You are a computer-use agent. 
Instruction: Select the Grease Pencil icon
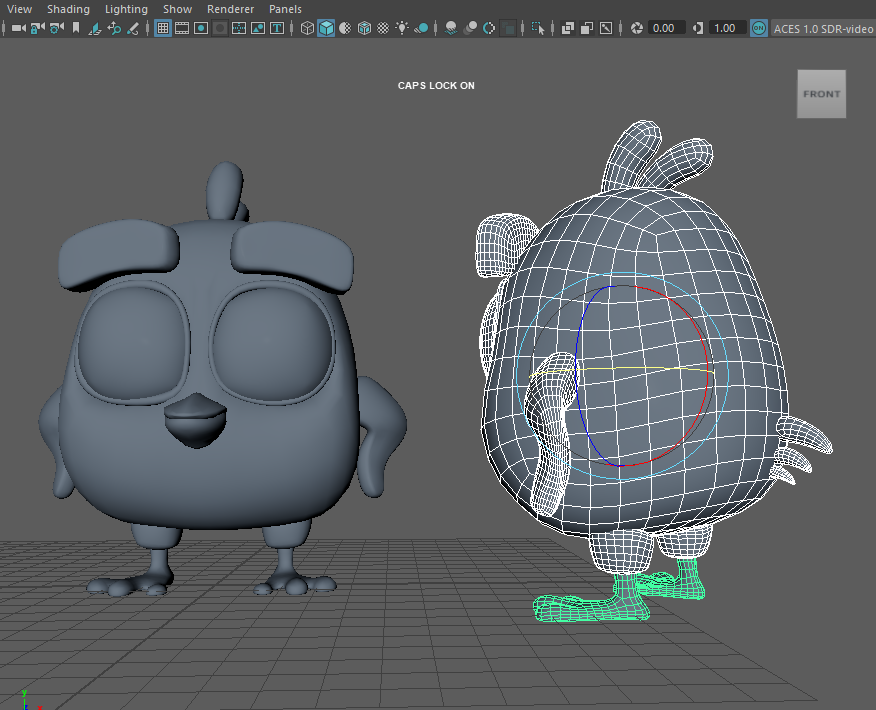133,28
